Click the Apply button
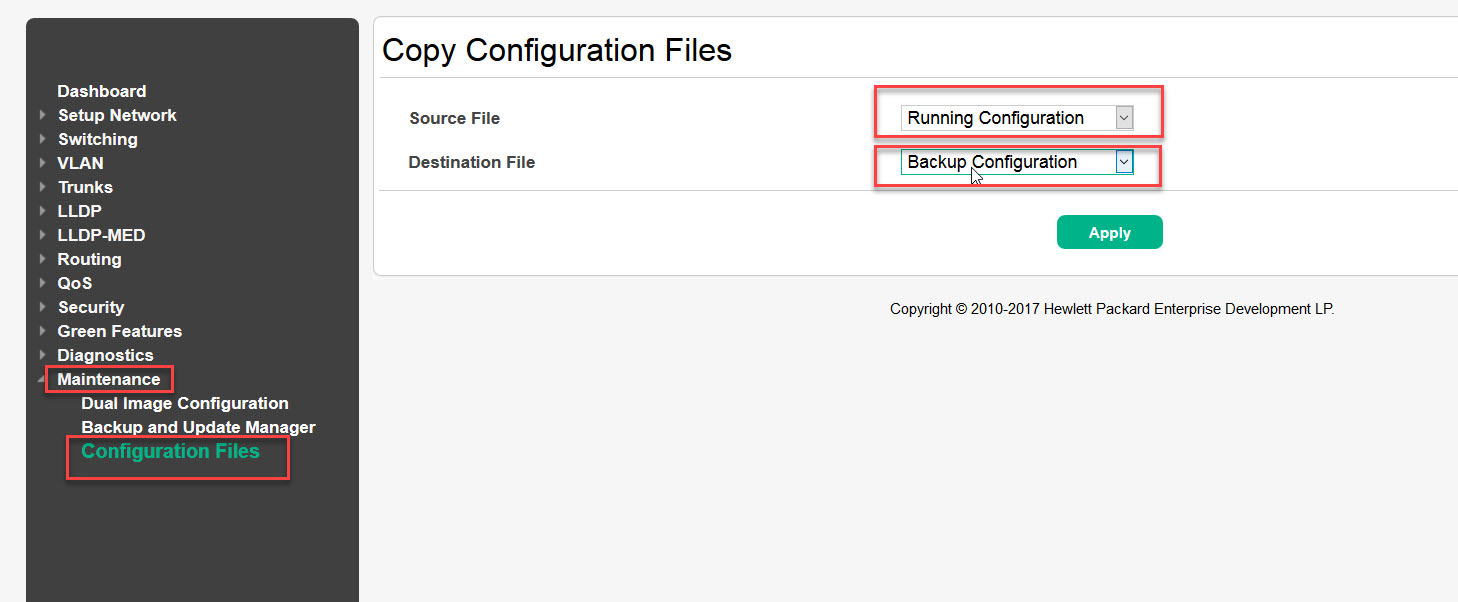 1109,232
